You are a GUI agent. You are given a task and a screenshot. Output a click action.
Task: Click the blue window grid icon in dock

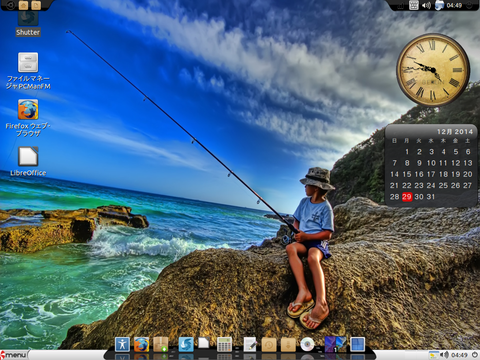357,344
